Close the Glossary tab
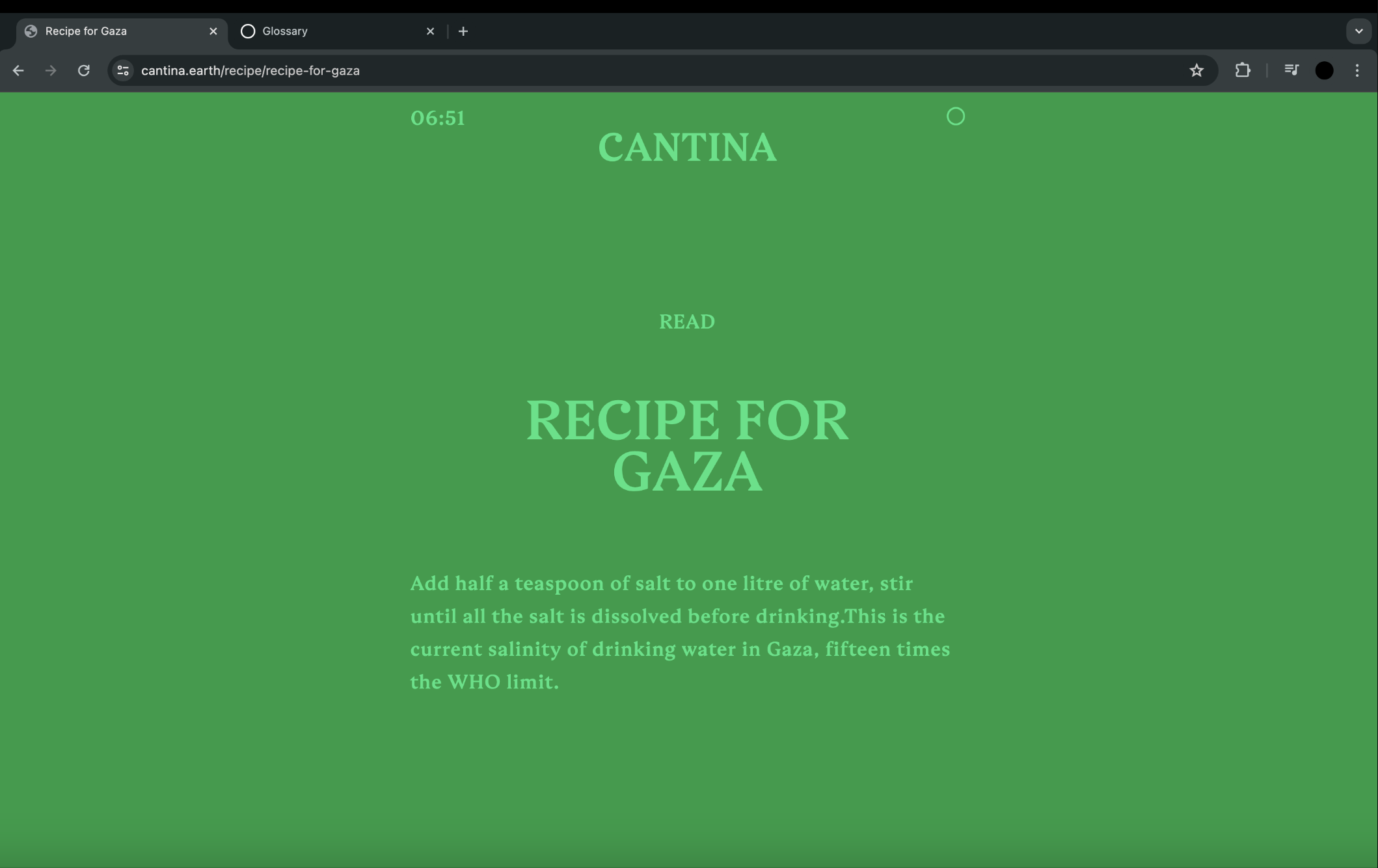 (x=430, y=31)
